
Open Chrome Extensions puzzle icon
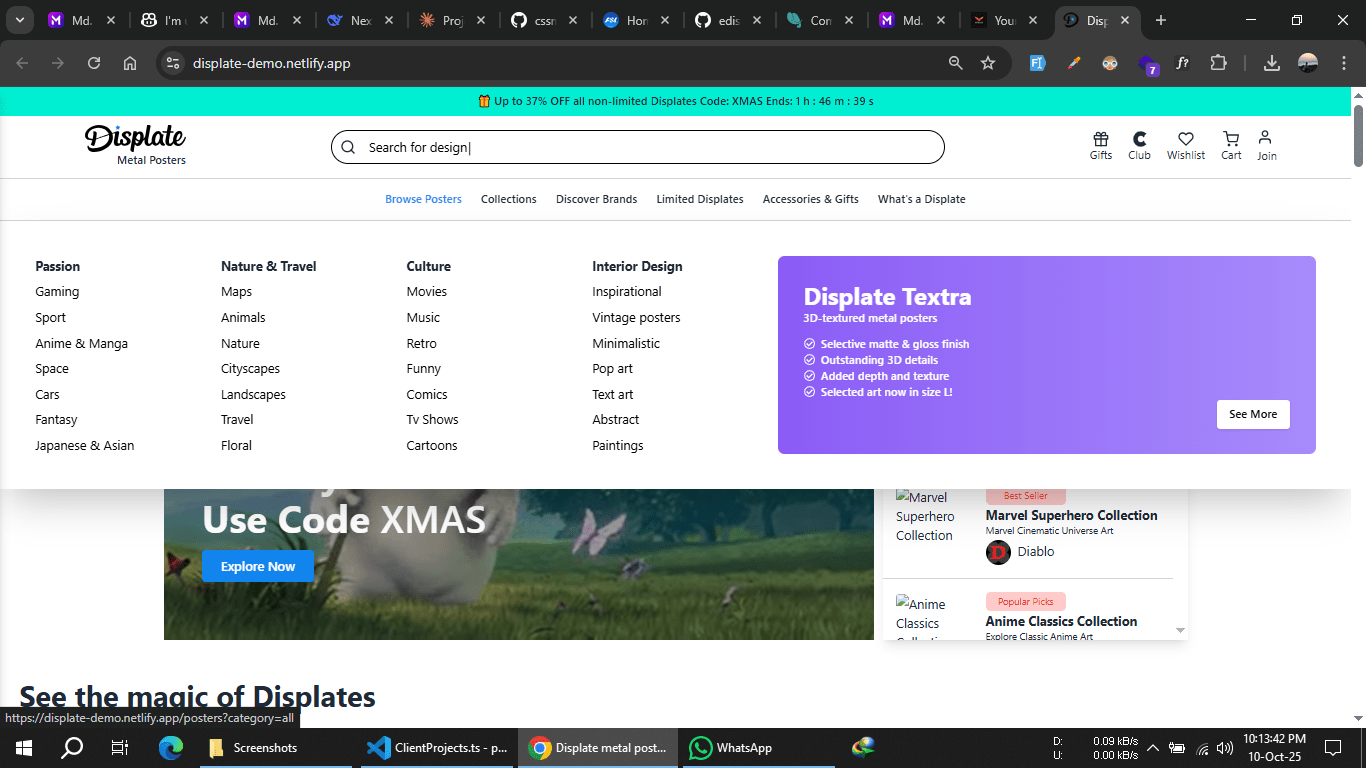[x=1217, y=63]
